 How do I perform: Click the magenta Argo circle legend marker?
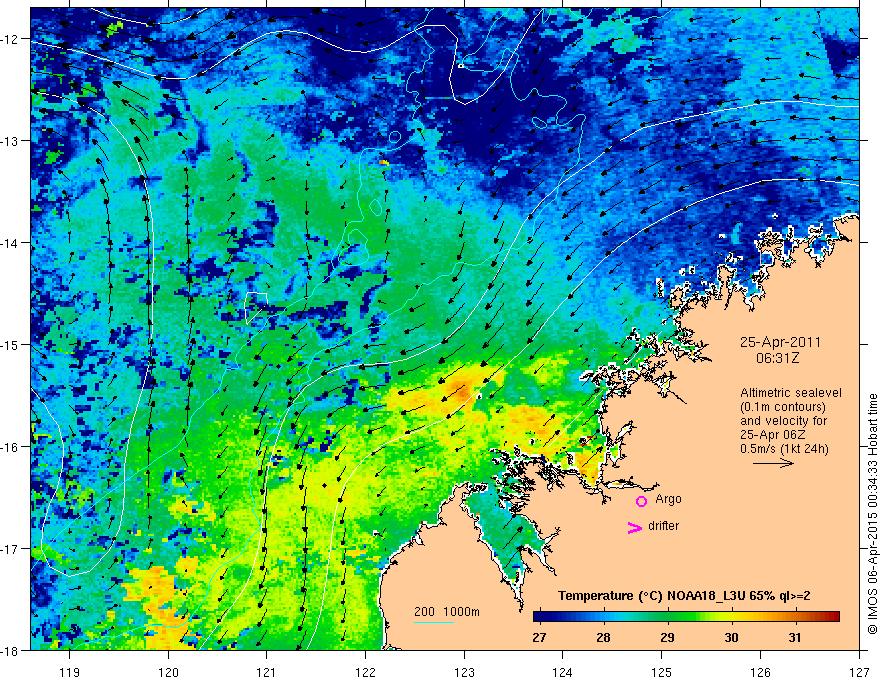coord(641,501)
